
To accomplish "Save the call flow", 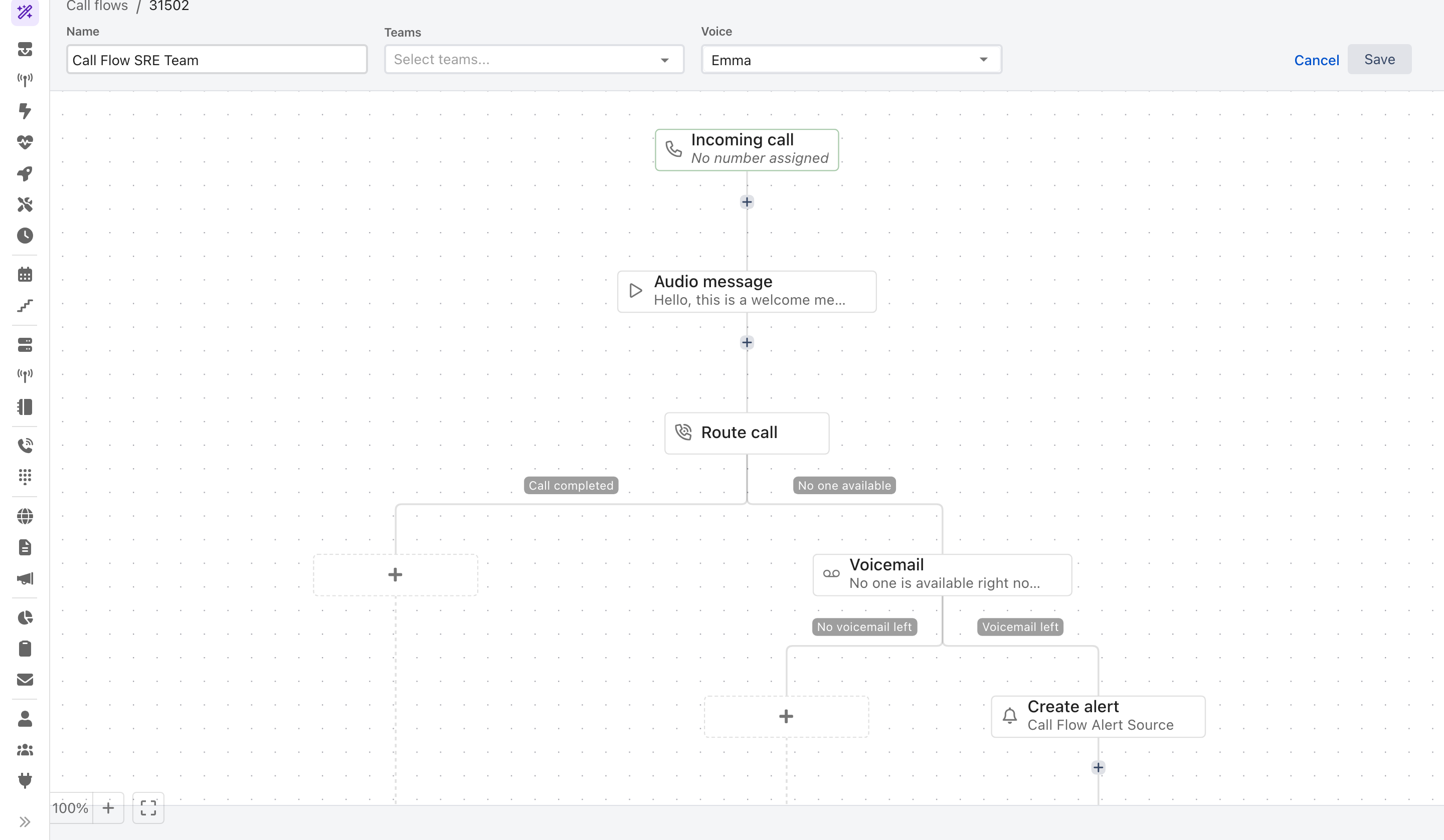I will [x=1379, y=59].
